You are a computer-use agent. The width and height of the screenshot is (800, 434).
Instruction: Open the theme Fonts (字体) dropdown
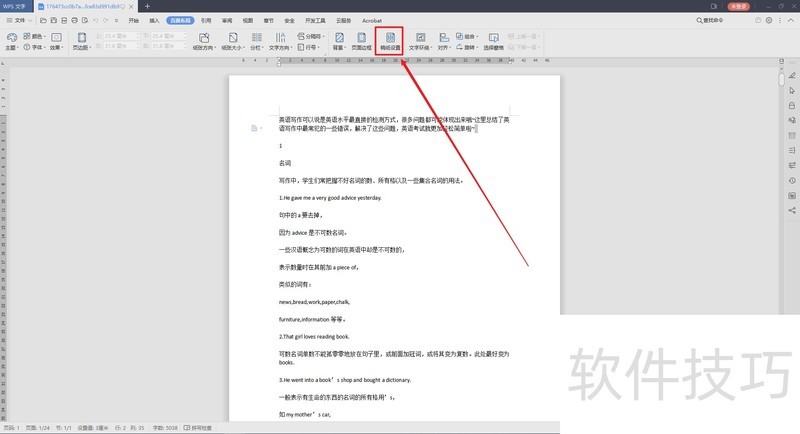(x=34, y=47)
